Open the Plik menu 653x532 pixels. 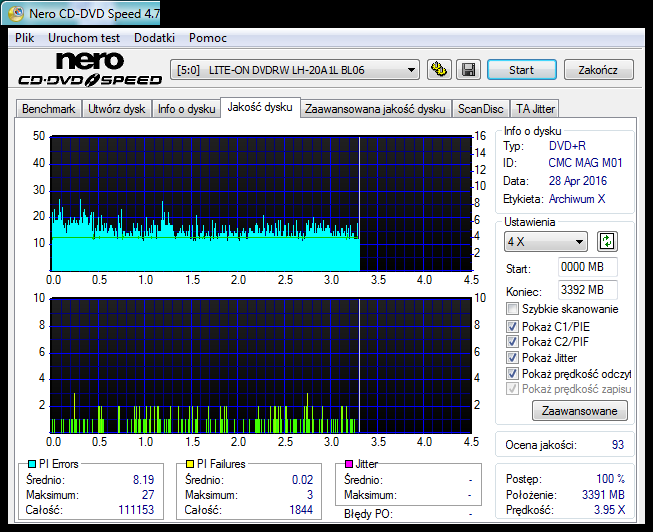coord(25,38)
